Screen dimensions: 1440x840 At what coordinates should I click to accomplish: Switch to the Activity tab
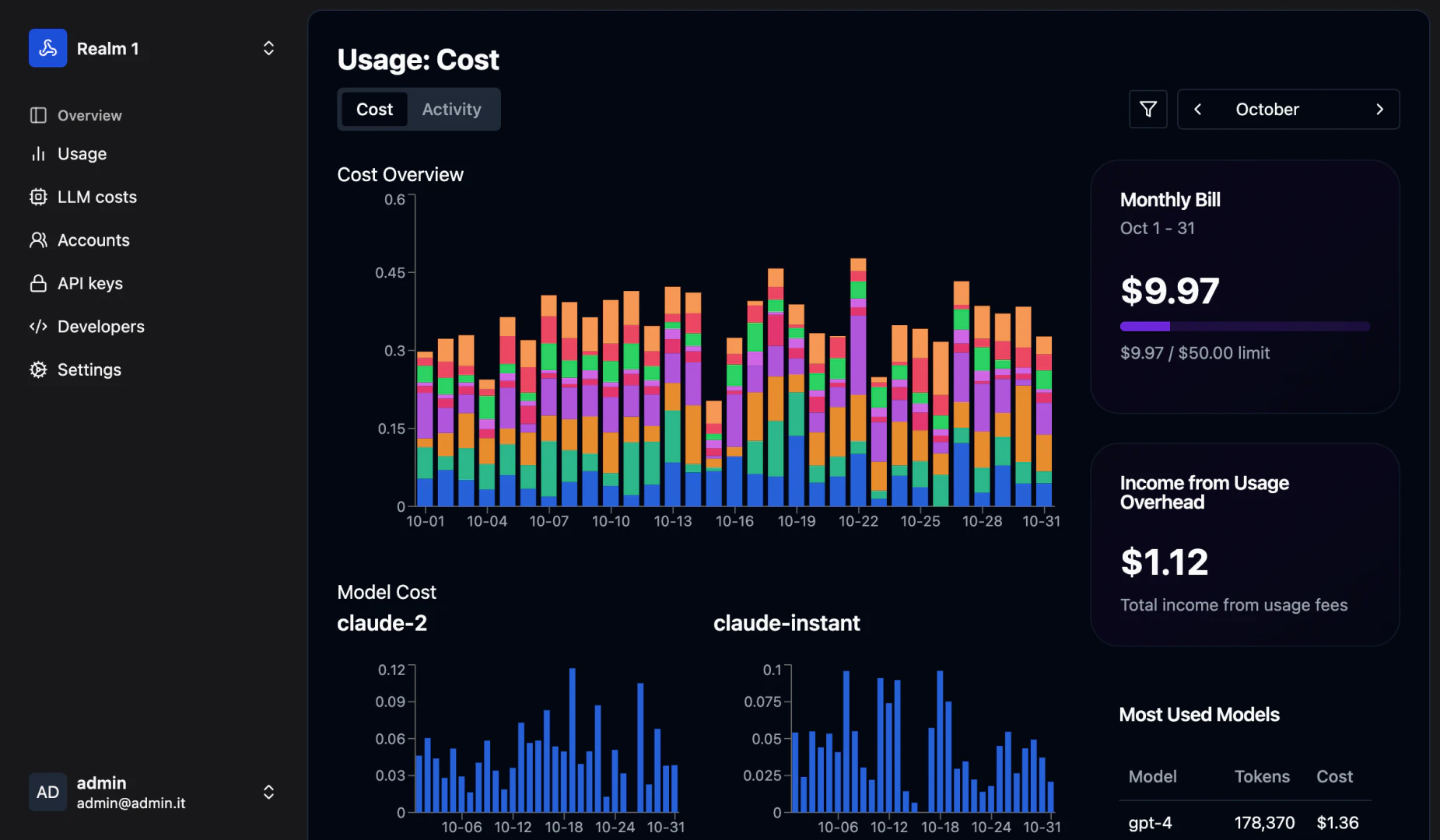tap(451, 109)
